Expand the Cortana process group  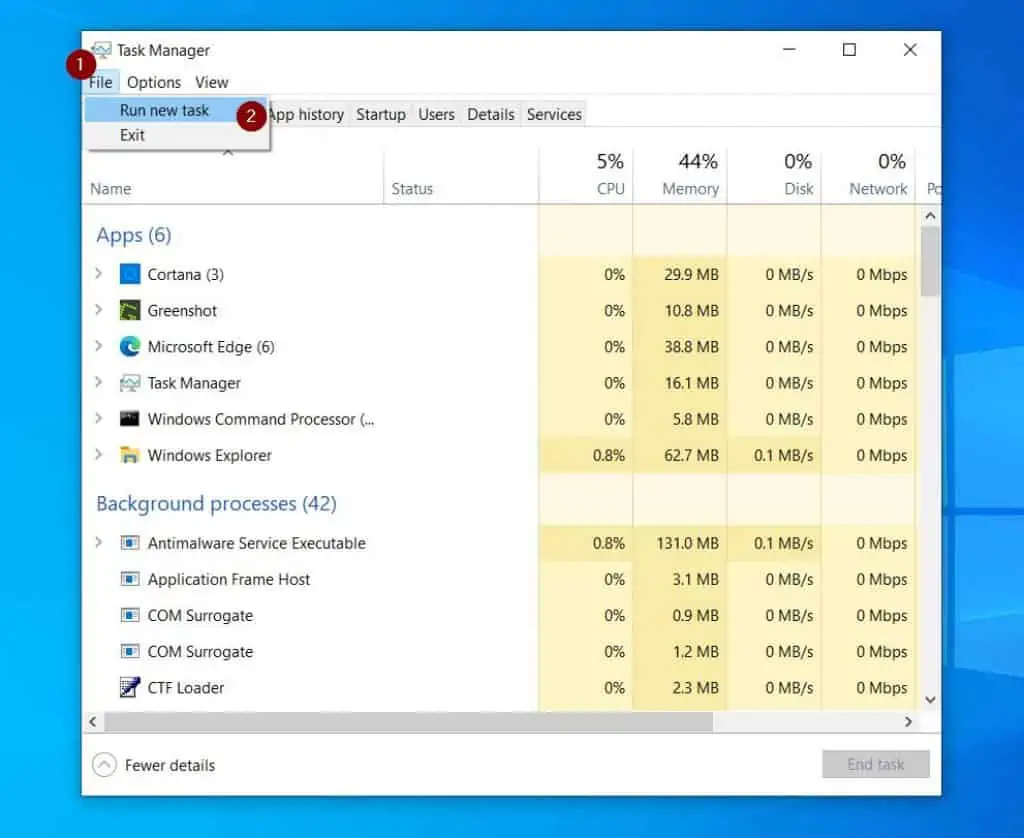(97, 274)
